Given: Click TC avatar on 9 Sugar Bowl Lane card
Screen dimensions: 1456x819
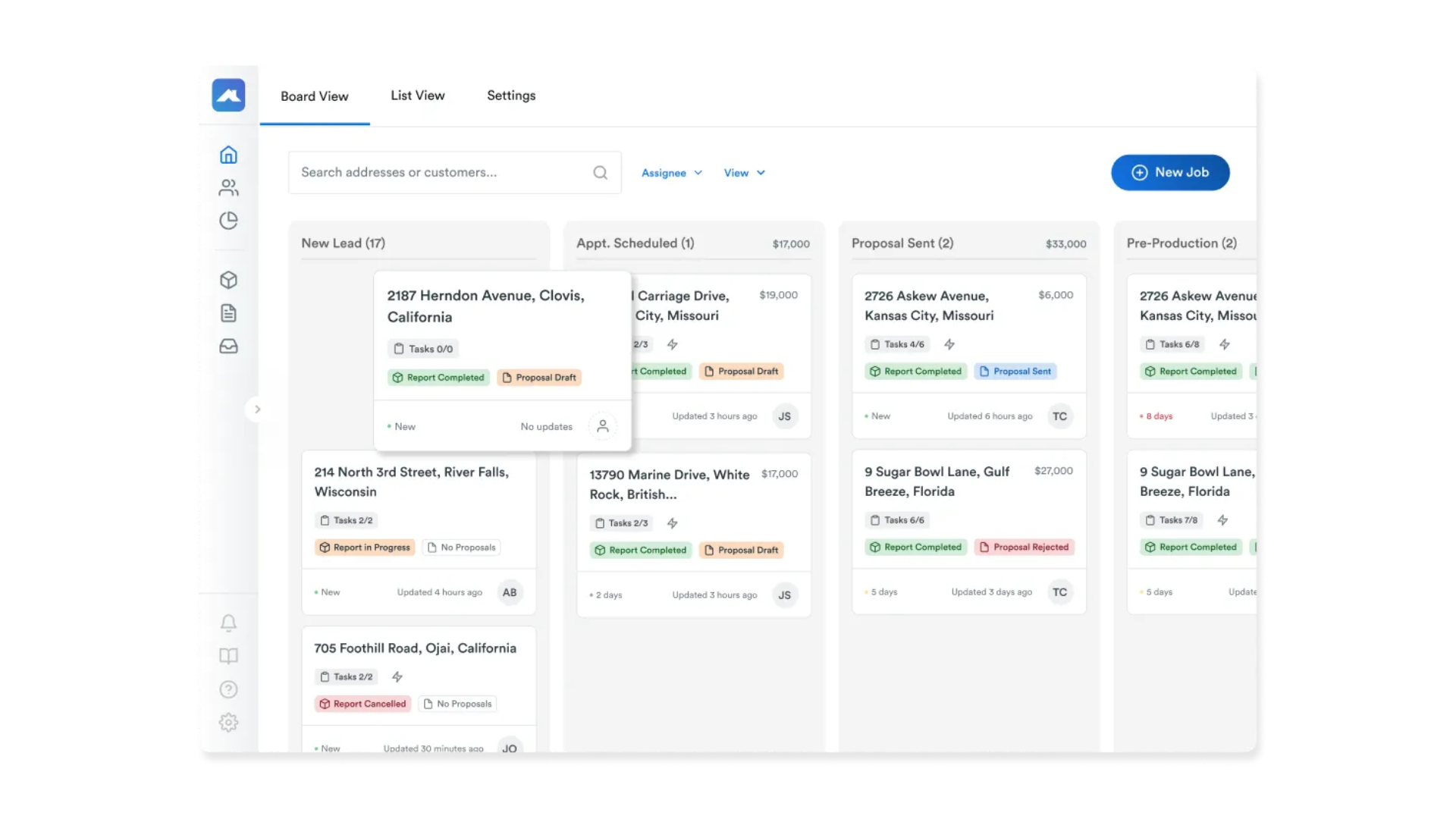Looking at the screenshot, I should [x=1059, y=592].
